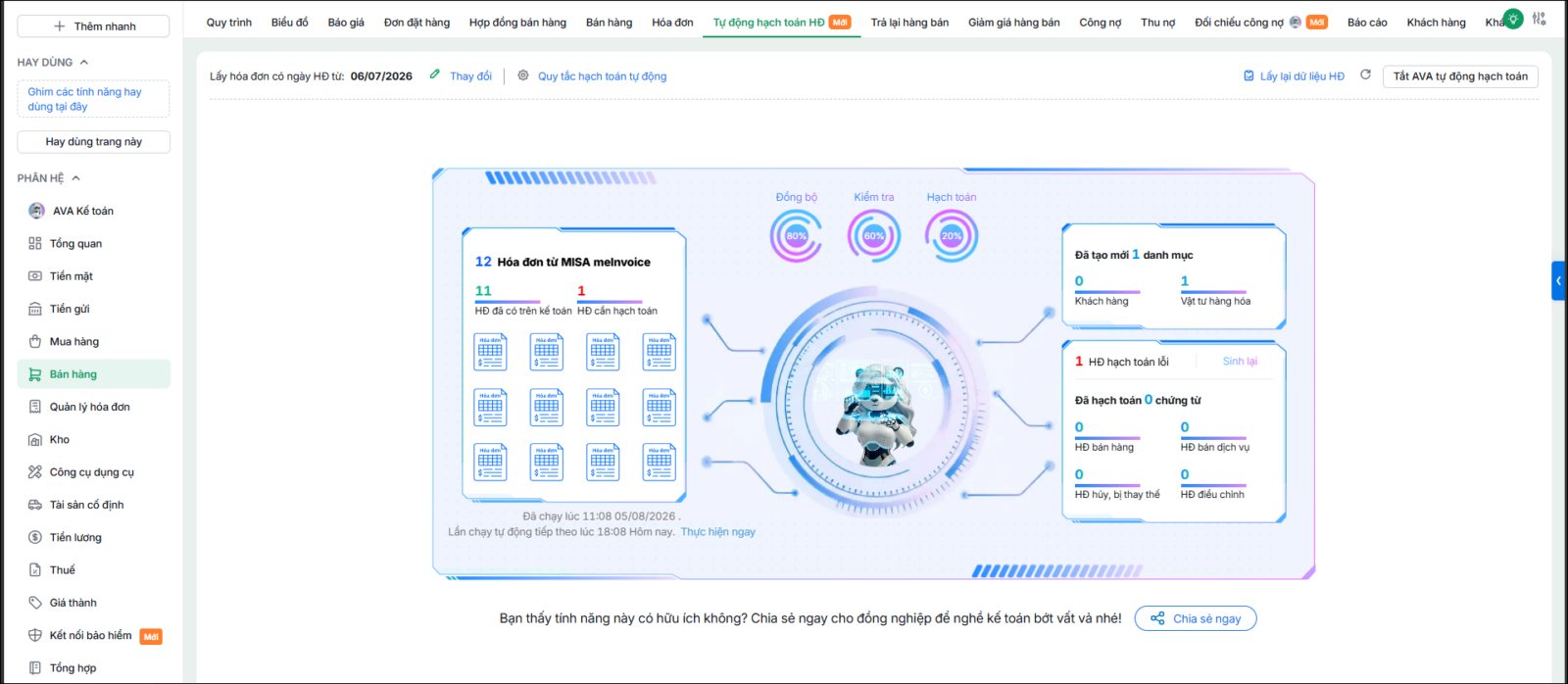Open Tiền lương salary icon
Image resolution: width=1568 pixels, height=684 pixels.
tap(35, 537)
